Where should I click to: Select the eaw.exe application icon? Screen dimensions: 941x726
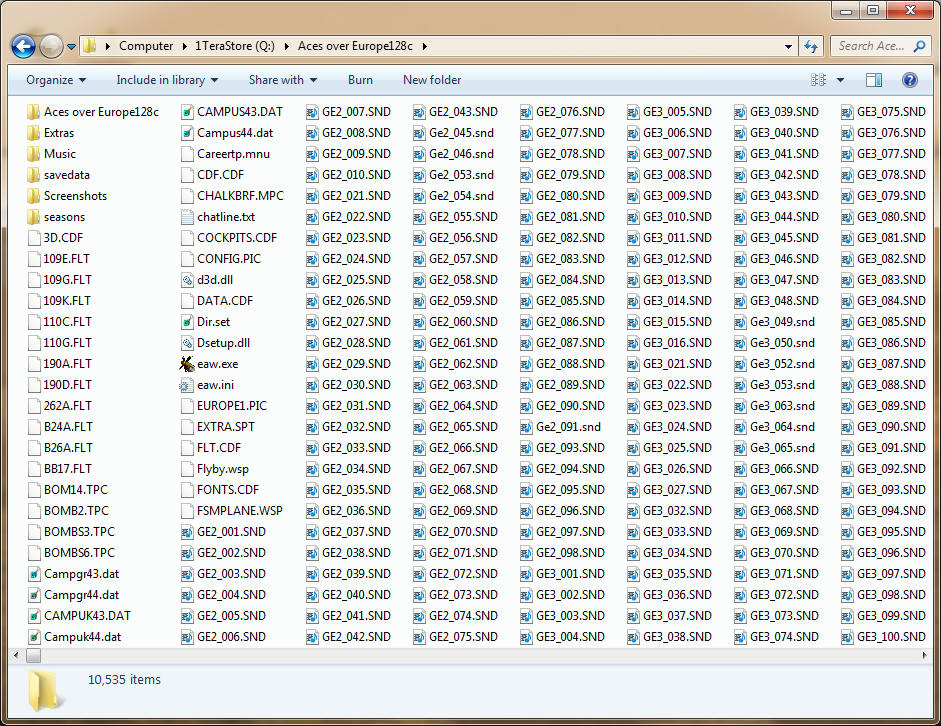click(187, 364)
